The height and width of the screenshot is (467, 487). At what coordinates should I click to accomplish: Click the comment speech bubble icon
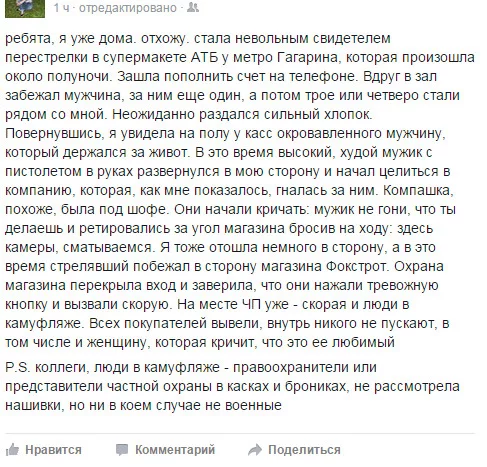122,450
